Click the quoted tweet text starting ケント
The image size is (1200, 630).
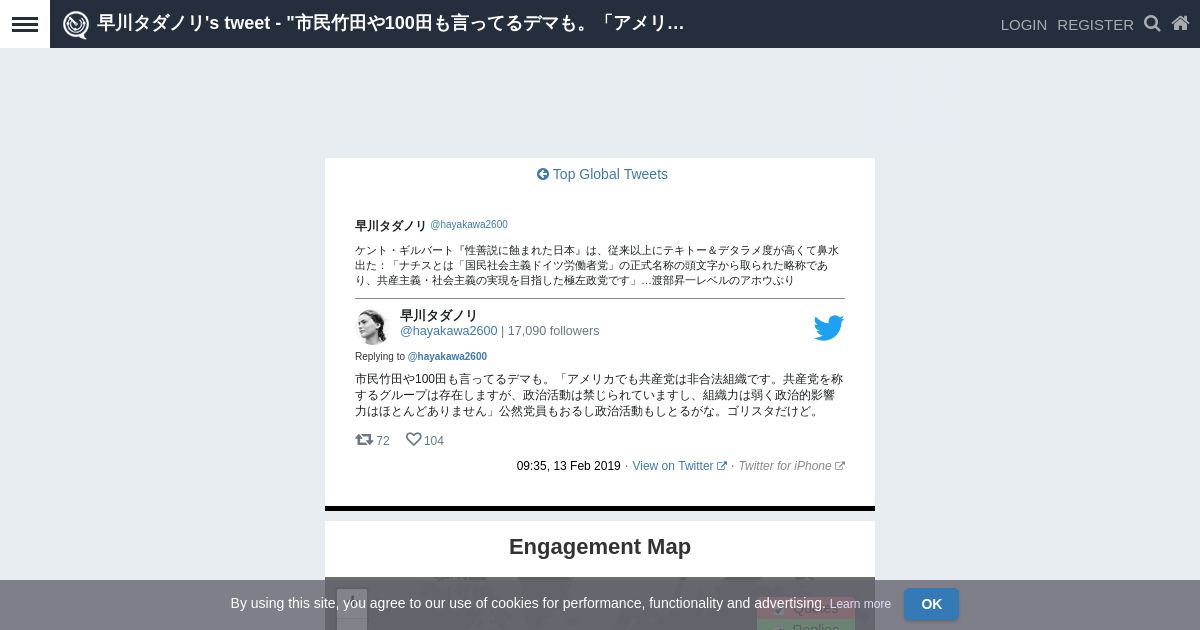tap(598, 266)
